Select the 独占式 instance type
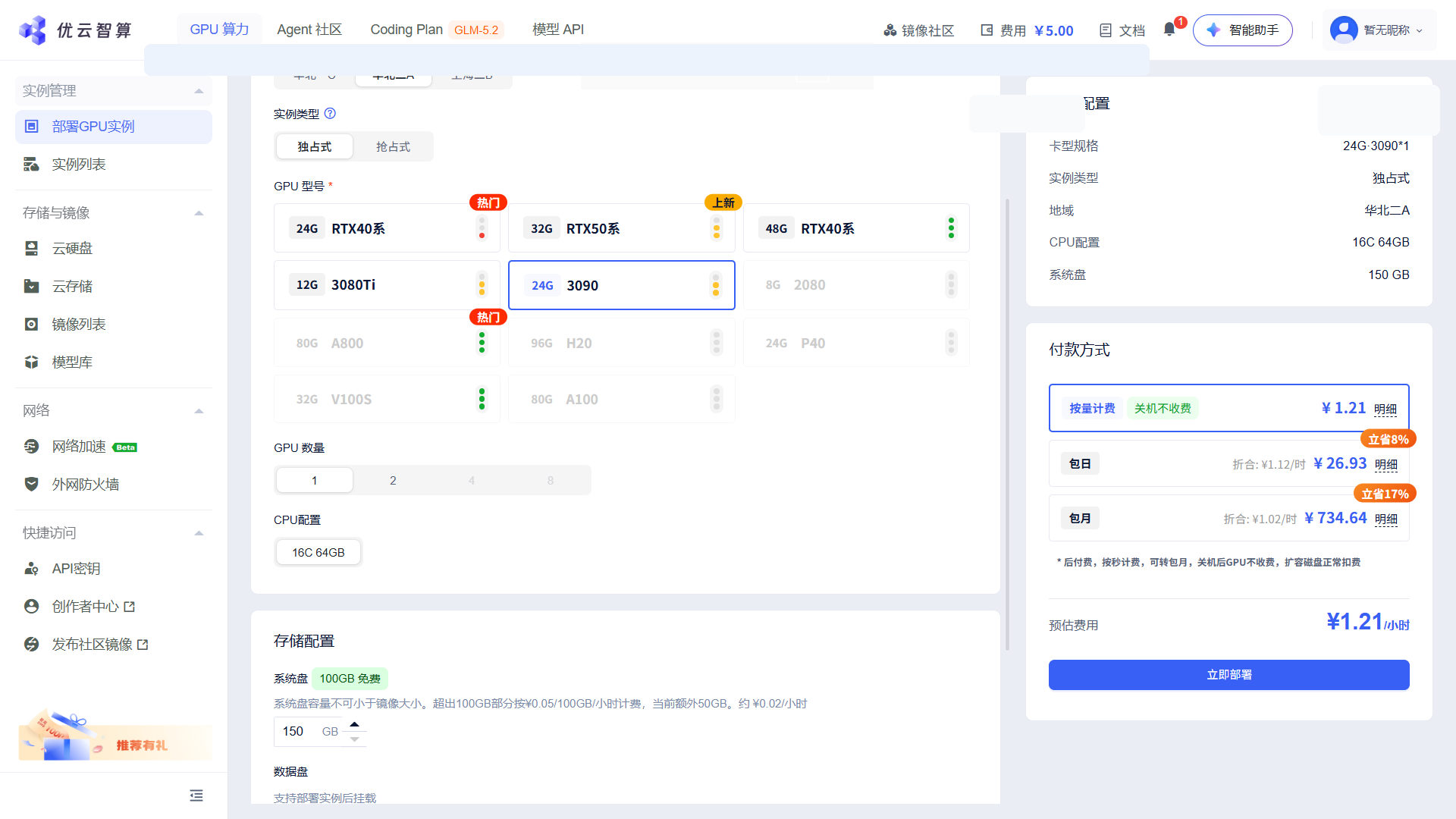This screenshot has width=1456, height=819. 315,146
